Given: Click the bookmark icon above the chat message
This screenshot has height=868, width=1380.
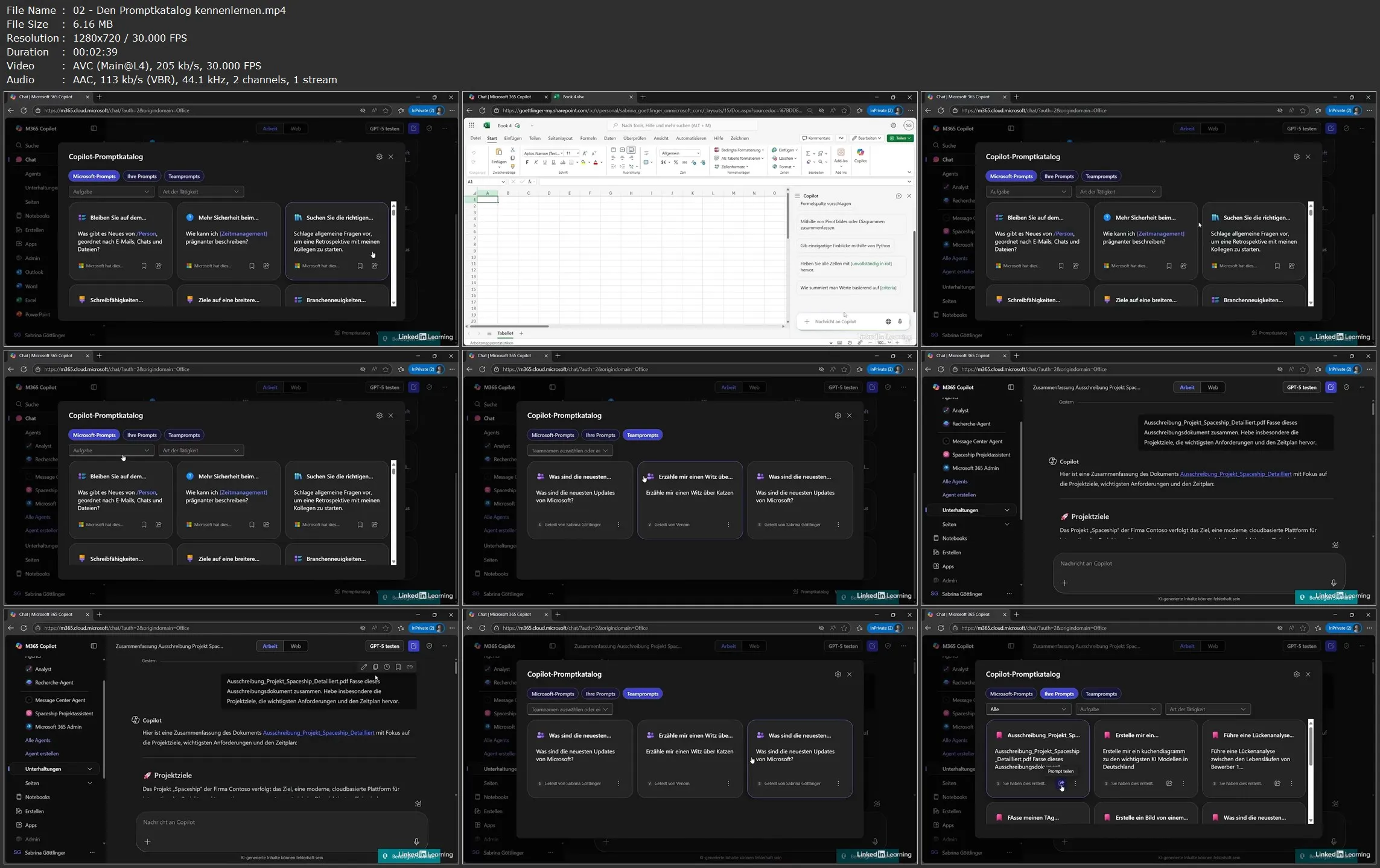Looking at the screenshot, I should pyautogui.click(x=398, y=667).
